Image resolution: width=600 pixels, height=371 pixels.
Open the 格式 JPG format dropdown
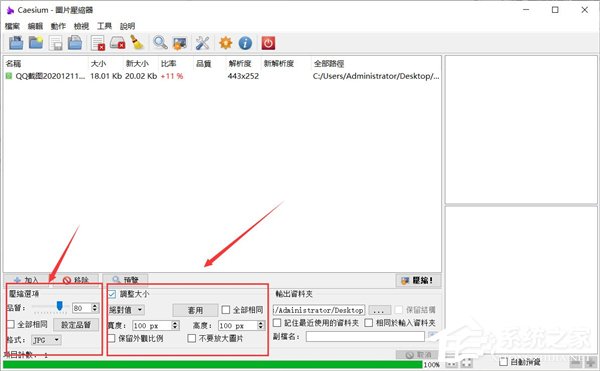pyautogui.click(x=46, y=340)
